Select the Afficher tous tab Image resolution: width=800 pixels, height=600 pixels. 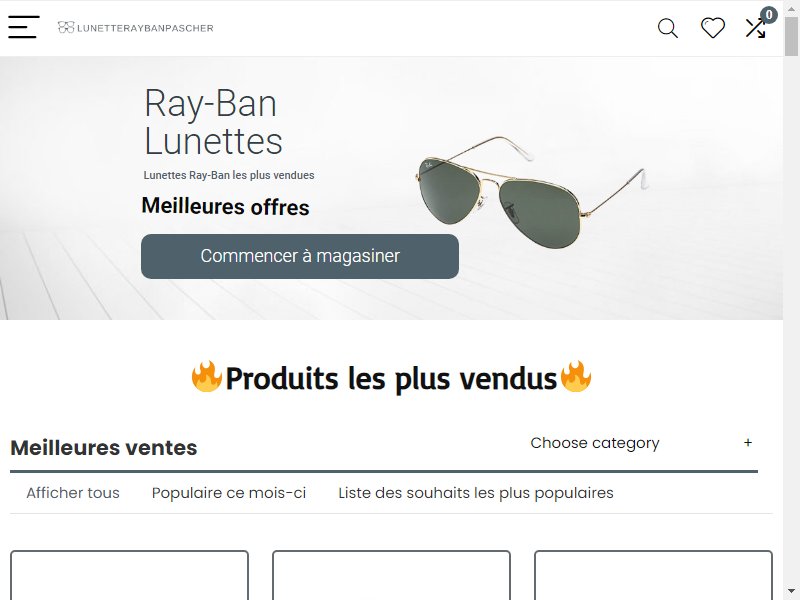pos(73,493)
